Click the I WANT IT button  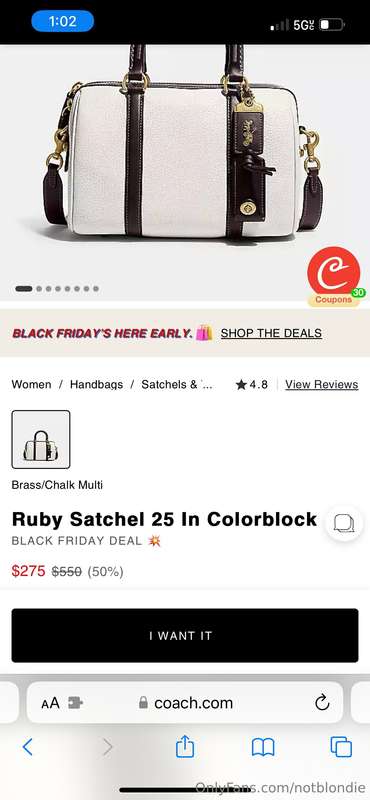pos(185,635)
